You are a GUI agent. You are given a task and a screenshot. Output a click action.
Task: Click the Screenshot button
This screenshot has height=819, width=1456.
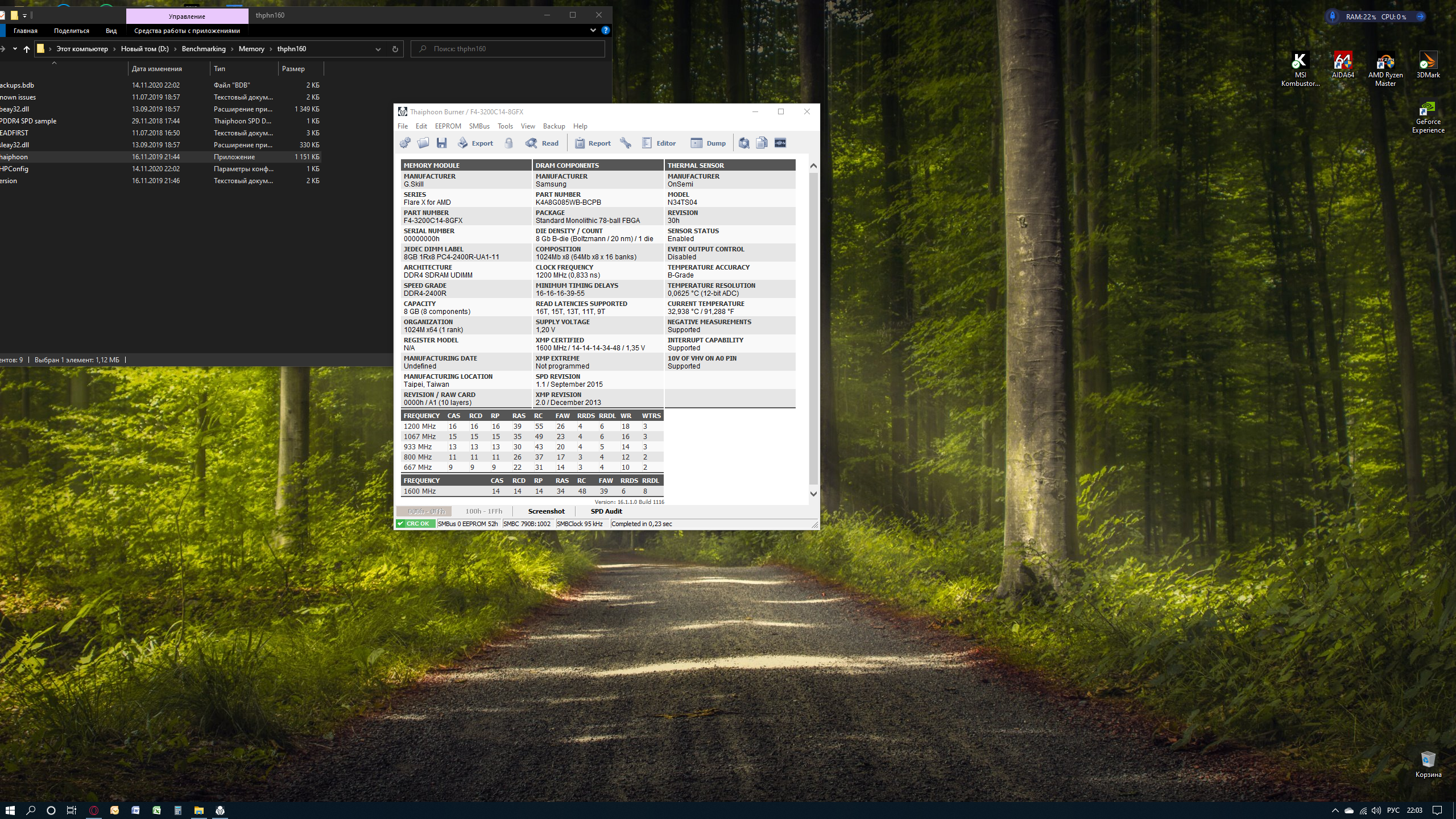tap(546, 511)
